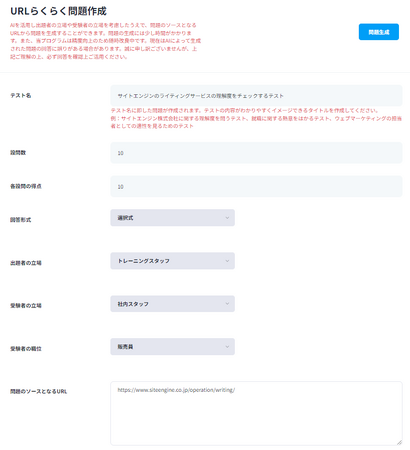The height and width of the screenshot is (450, 410).
Task: Click the URL textarea resize handle corner
Action: (399, 442)
